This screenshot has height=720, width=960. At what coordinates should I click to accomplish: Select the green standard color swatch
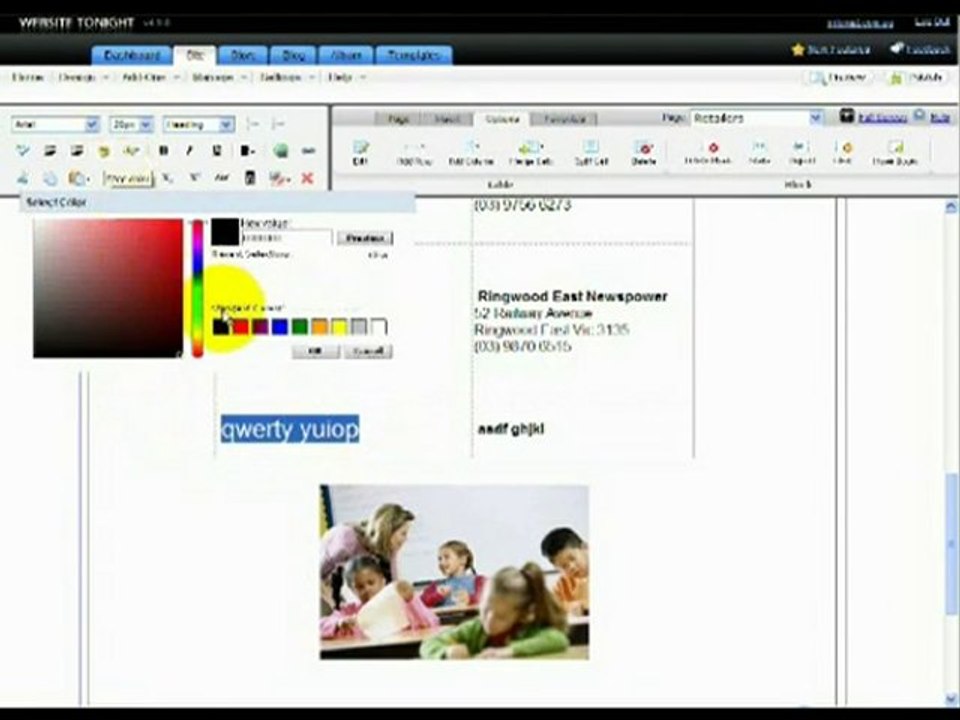click(299, 326)
